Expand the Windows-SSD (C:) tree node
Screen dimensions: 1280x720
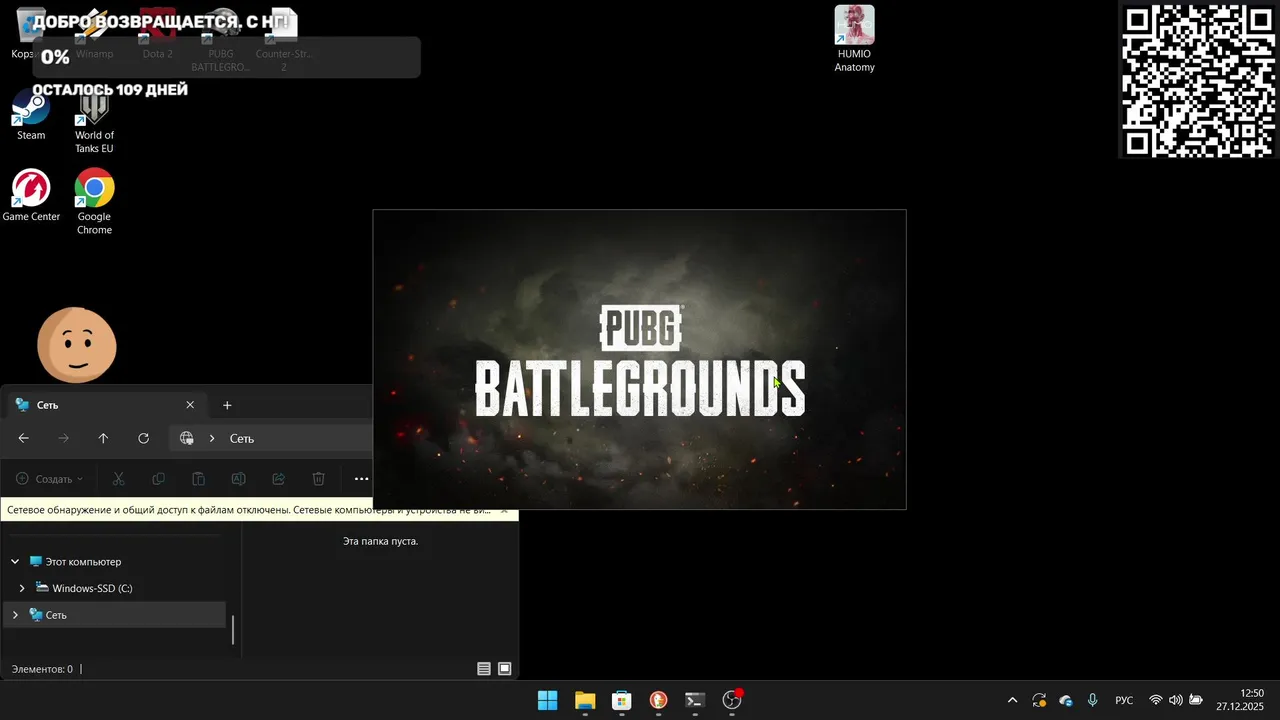pos(22,588)
